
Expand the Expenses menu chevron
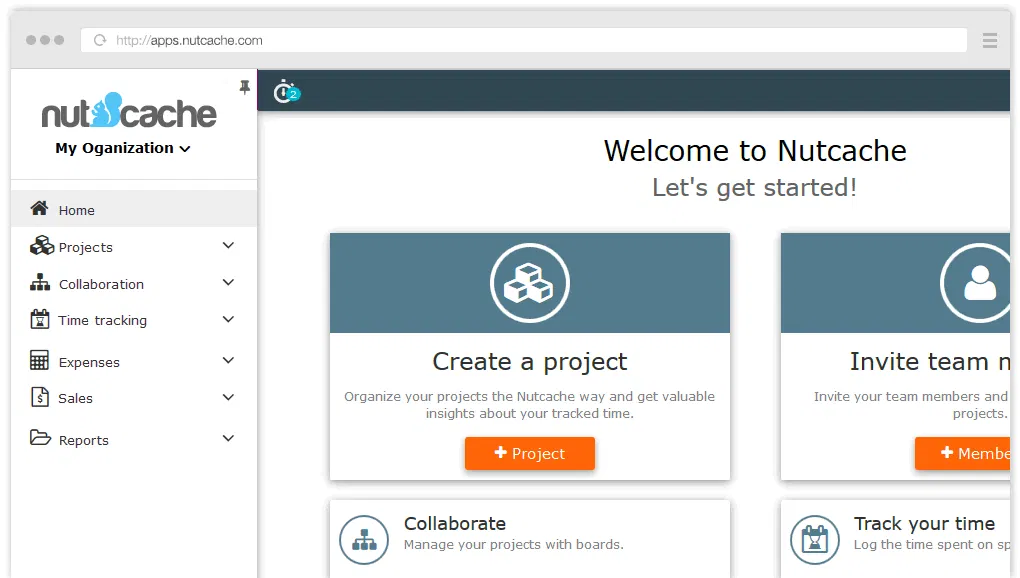point(228,360)
